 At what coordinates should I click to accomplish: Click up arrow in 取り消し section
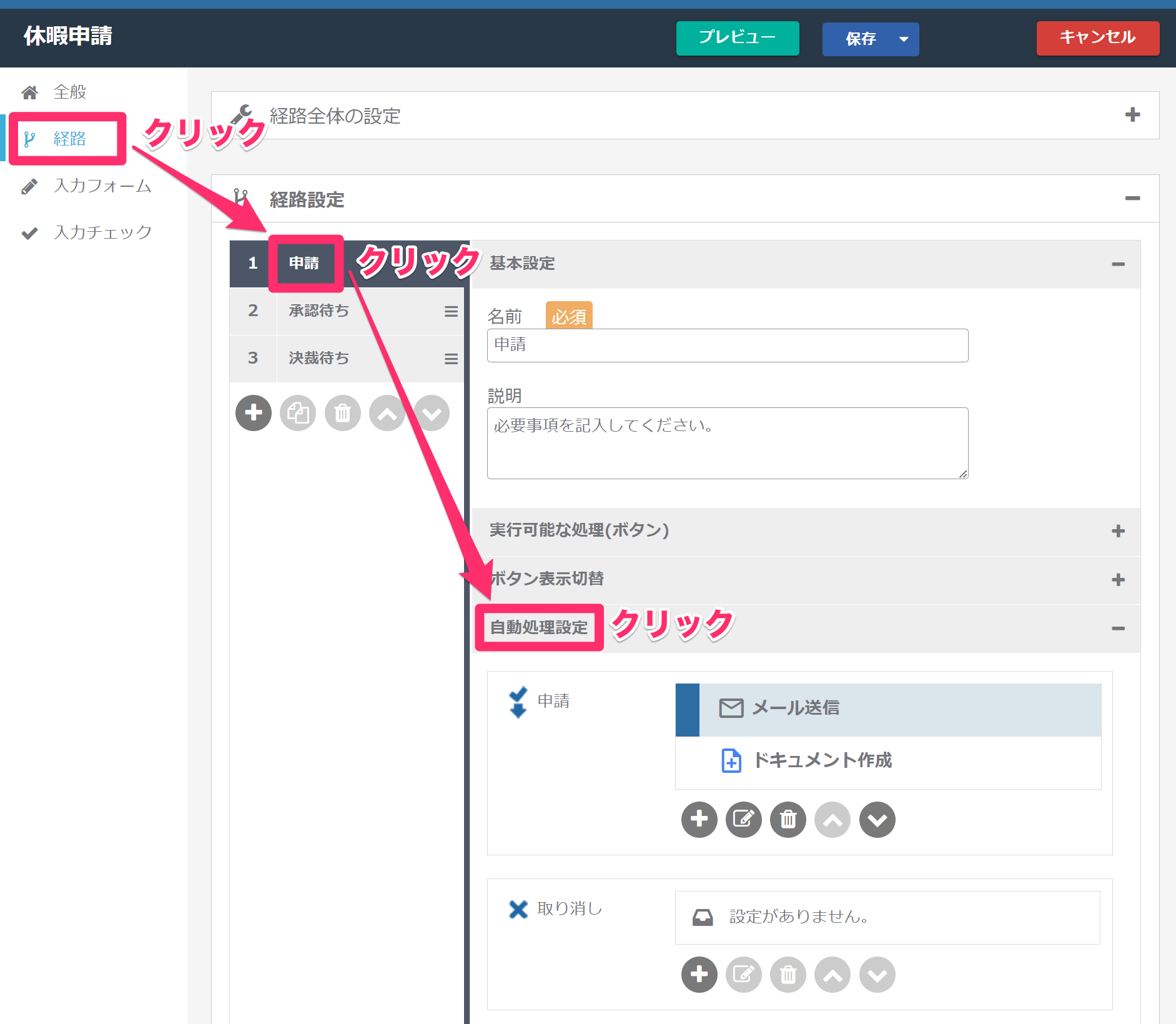click(833, 974)
